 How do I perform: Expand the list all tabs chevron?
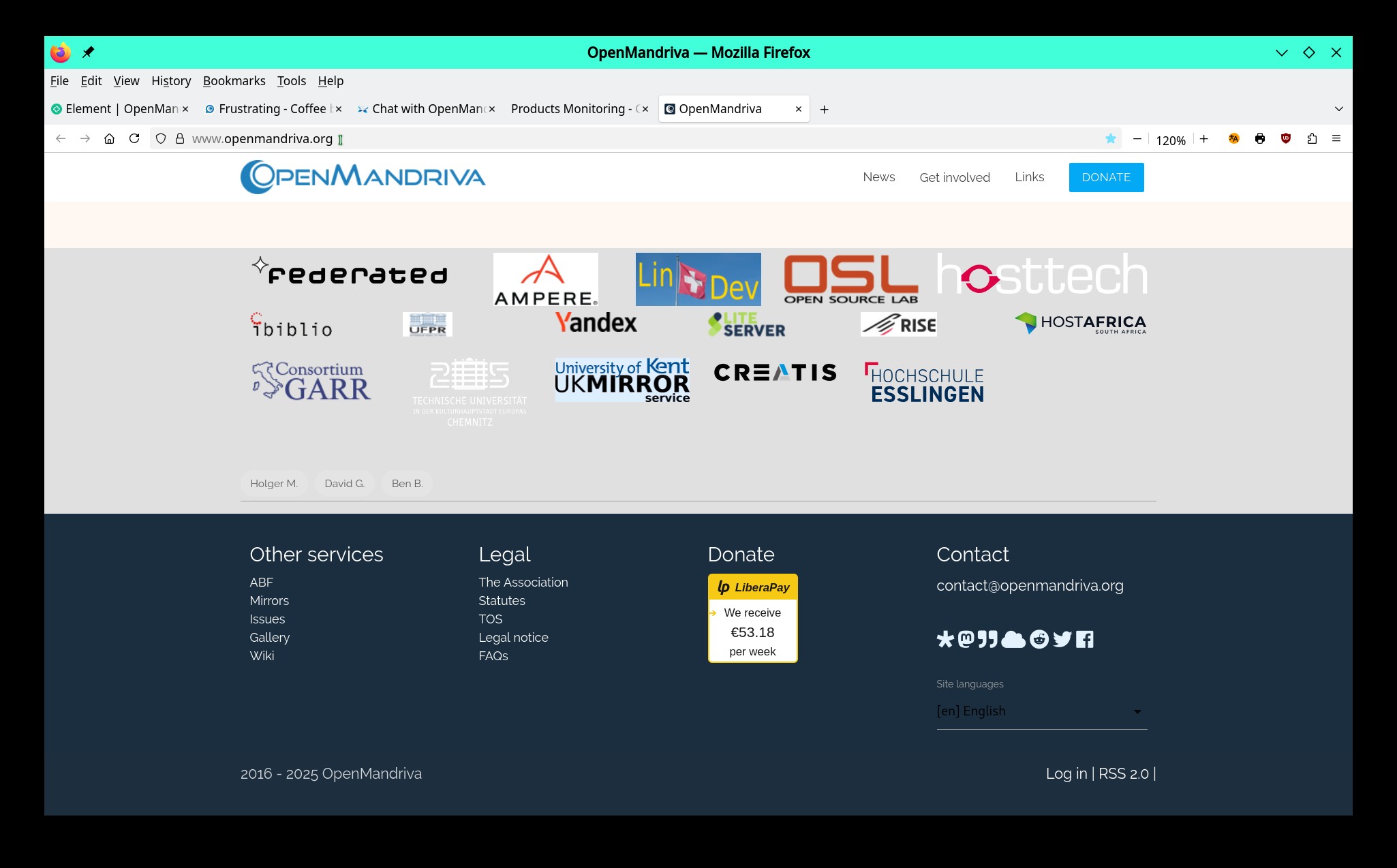click(x=1338, y=109)
